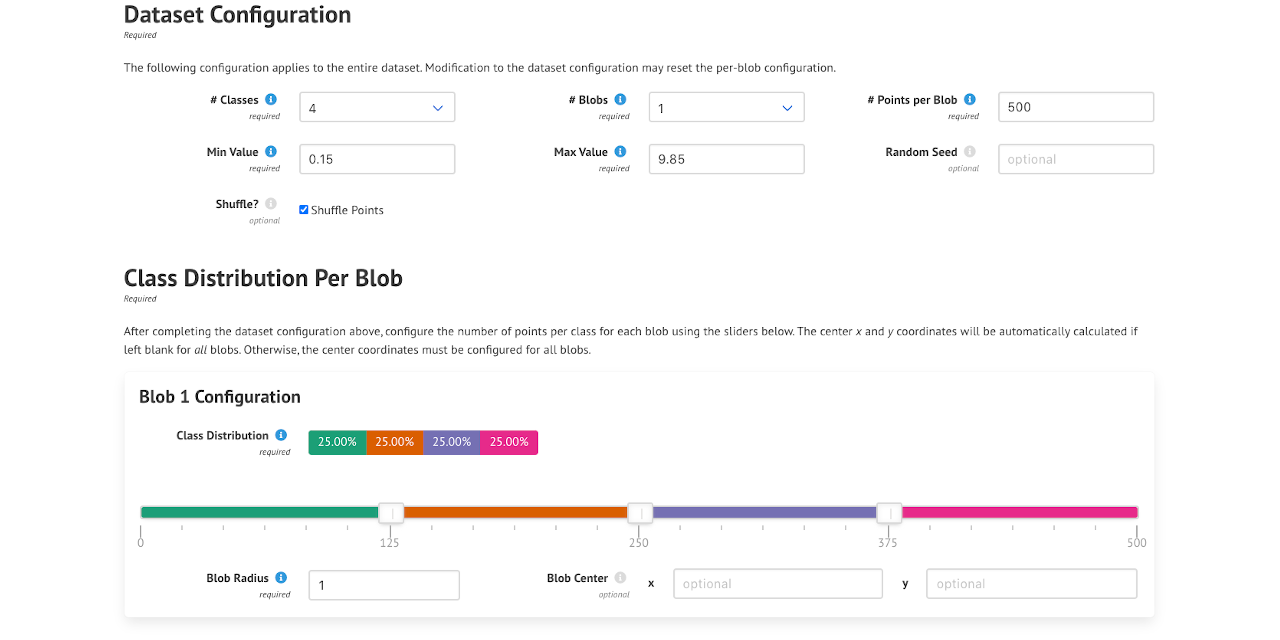Click the info icon next to # Classes
Screen dimensions: 1280x640
click(x=271, y=100)
